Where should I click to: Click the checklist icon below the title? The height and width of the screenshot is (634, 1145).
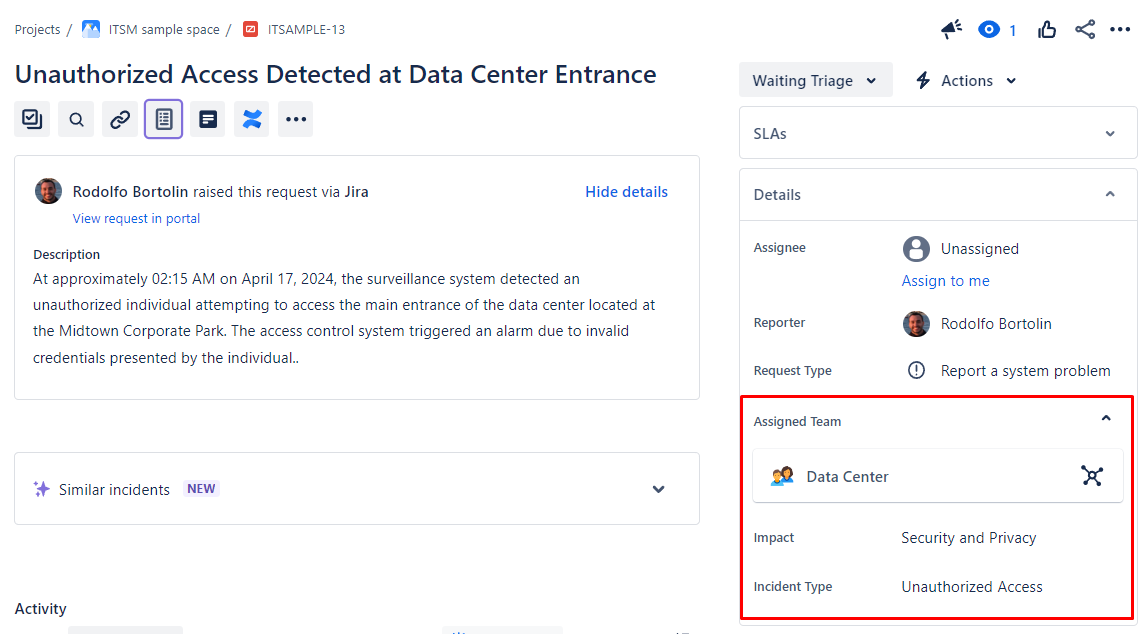click(x=32, y=119)
